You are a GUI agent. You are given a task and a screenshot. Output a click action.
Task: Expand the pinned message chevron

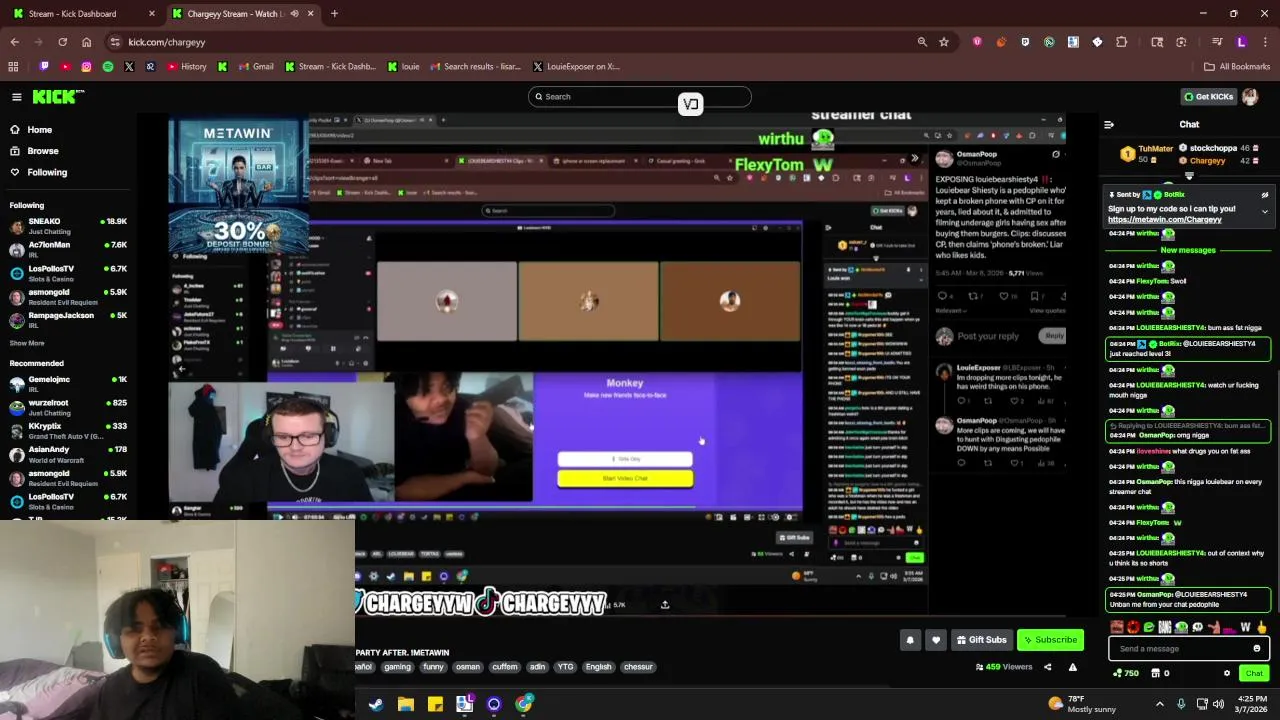pos(1265,212)
